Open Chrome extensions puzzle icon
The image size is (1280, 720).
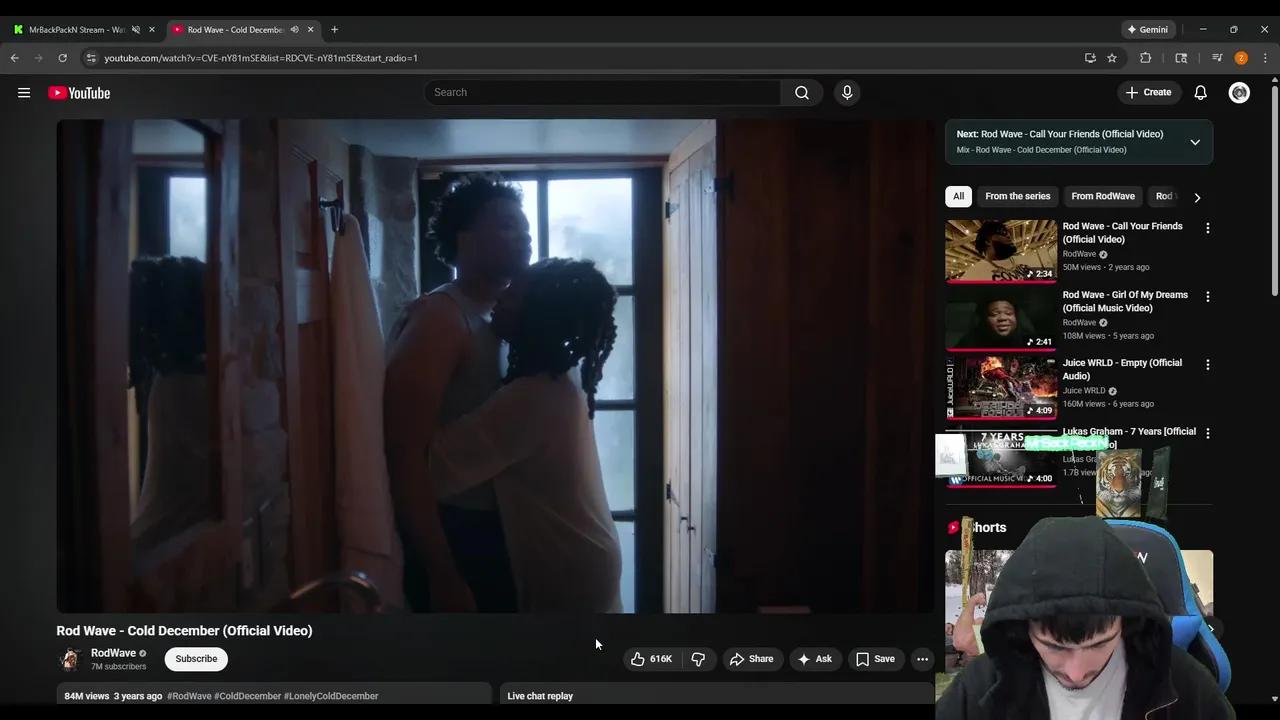click(1146, 58)
